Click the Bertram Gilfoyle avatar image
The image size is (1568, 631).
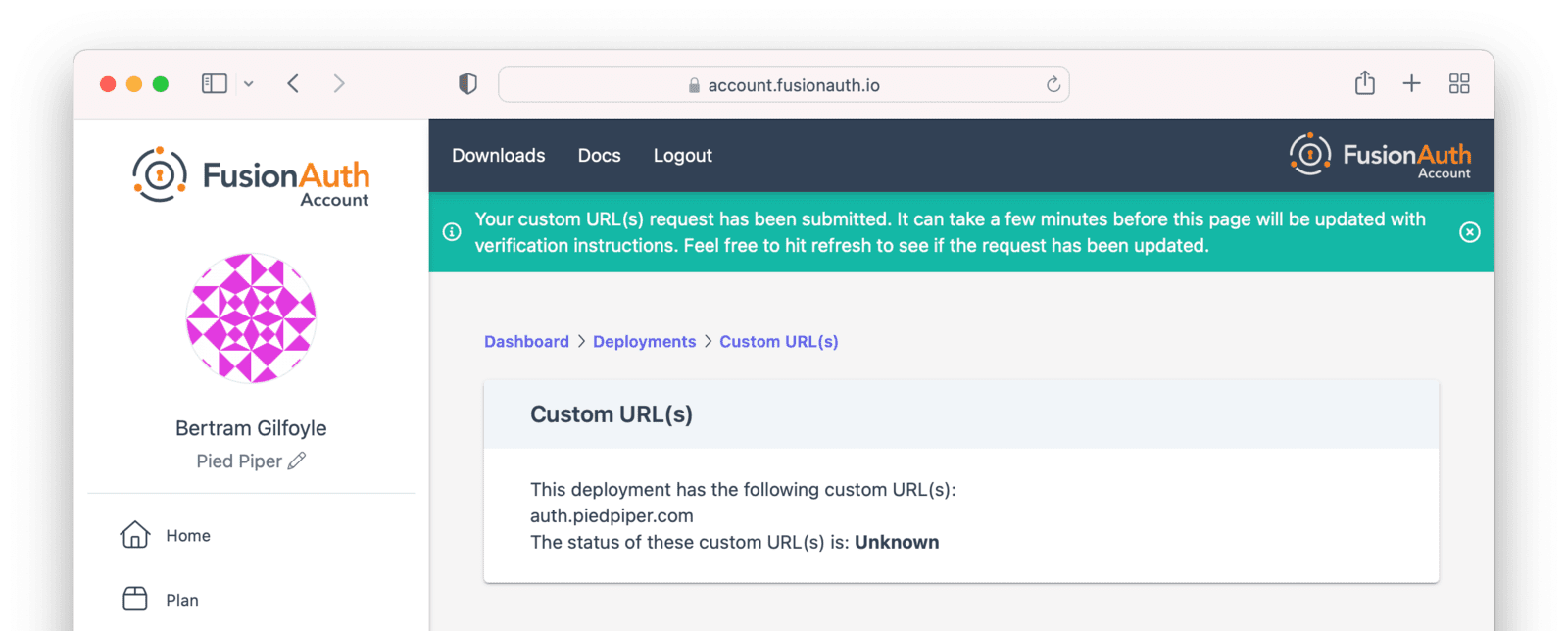tap(251, 317)
